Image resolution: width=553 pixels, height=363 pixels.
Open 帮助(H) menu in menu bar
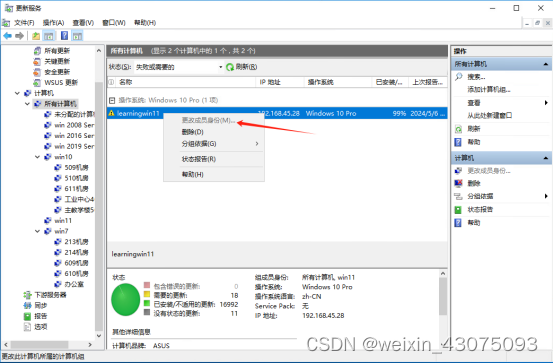point(145,23)
